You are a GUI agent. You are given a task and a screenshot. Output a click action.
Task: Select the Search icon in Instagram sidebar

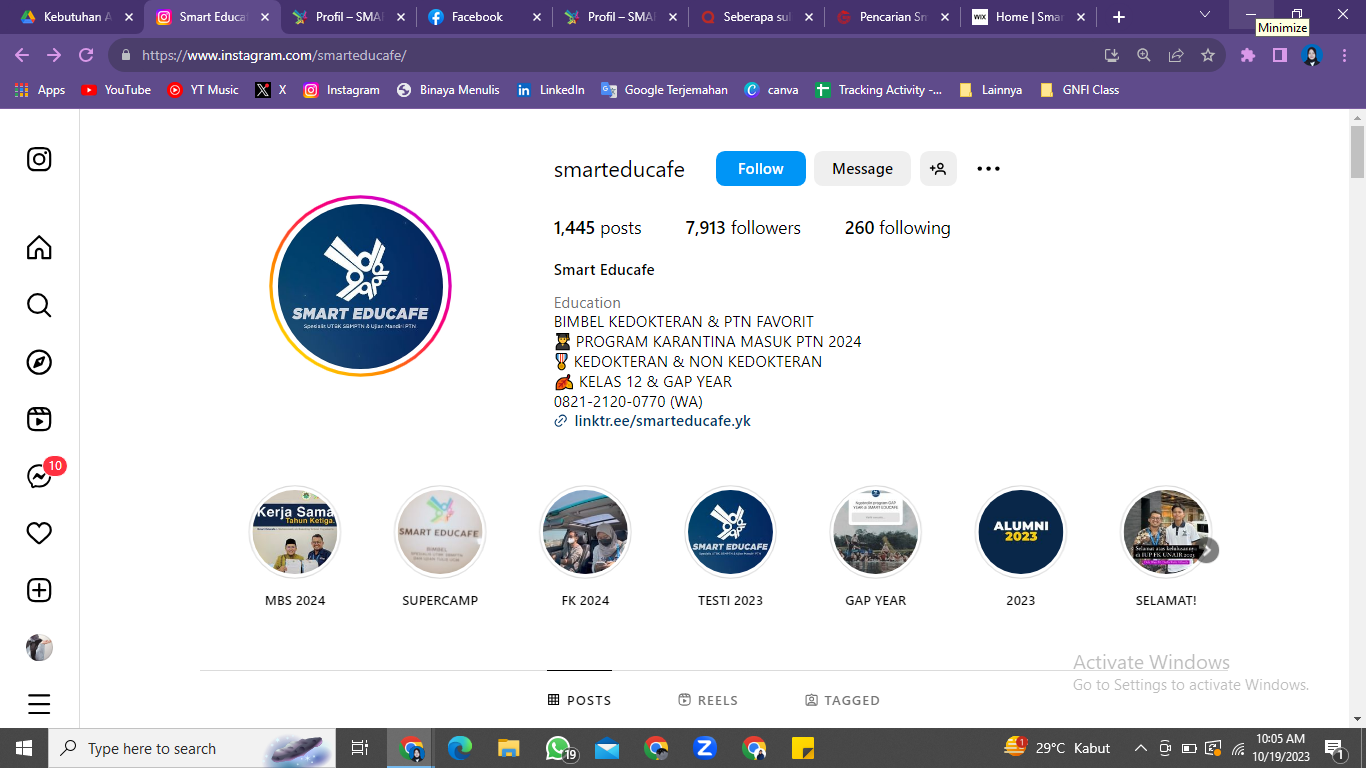38,305
